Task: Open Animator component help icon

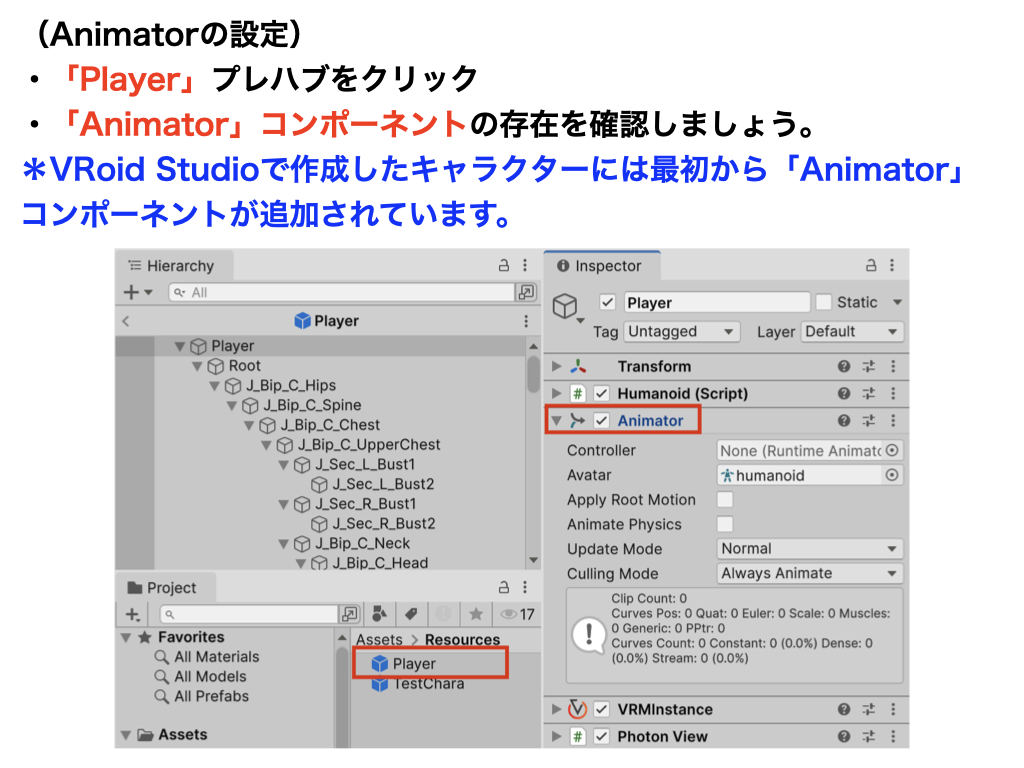Action: point(844,421)
